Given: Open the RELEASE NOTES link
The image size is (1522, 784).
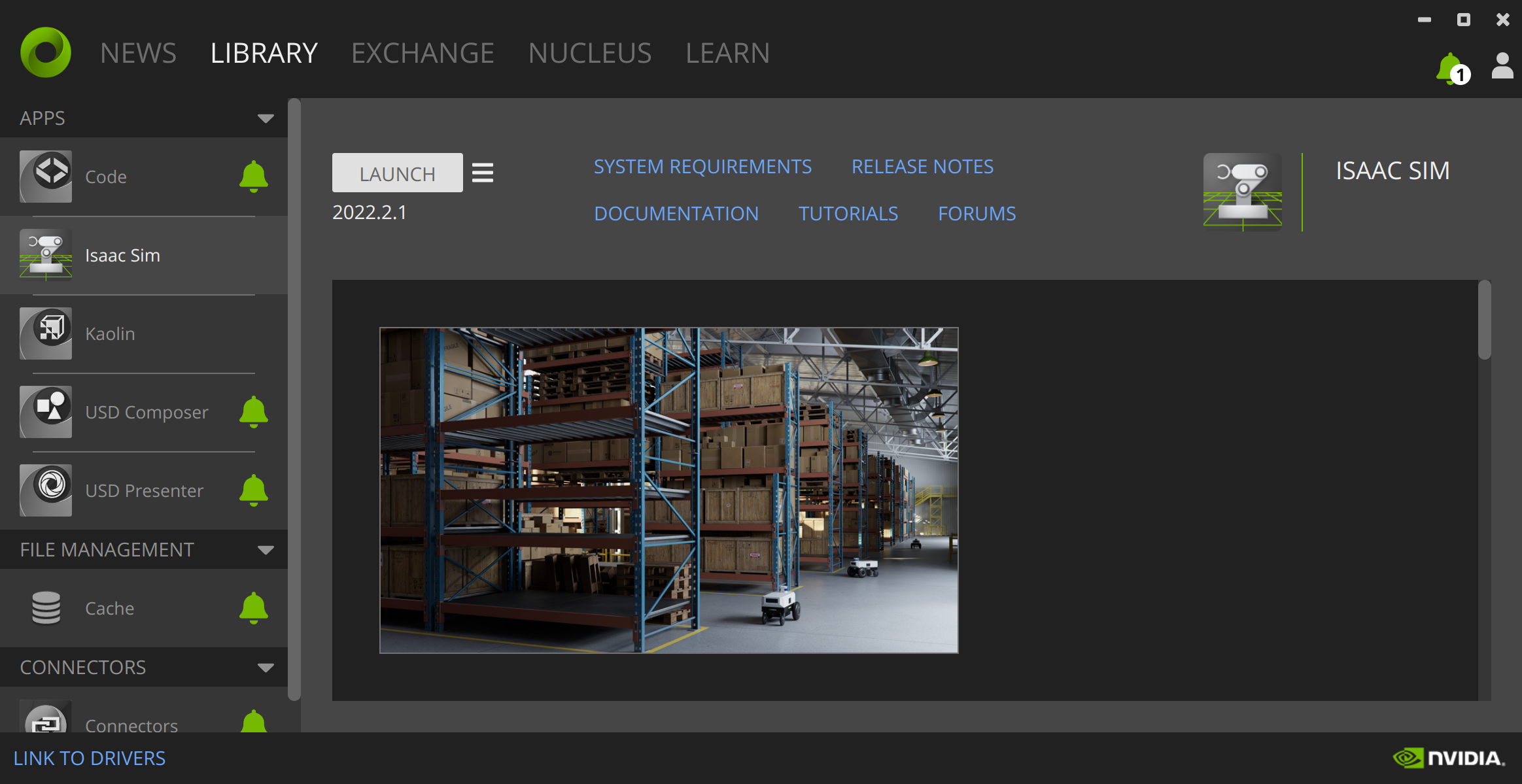Looking at the screenshot, I should click(x=922, y=167).
